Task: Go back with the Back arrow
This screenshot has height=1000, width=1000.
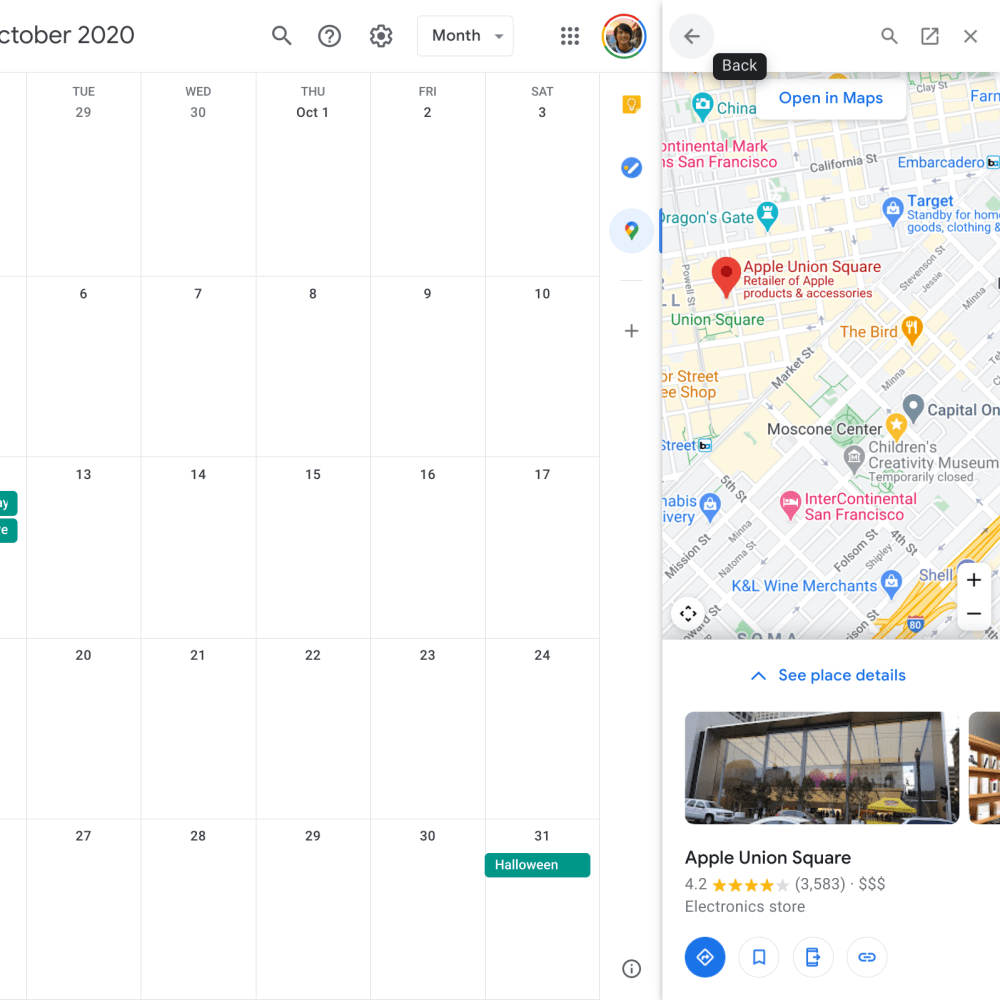Action: point(692,36)
